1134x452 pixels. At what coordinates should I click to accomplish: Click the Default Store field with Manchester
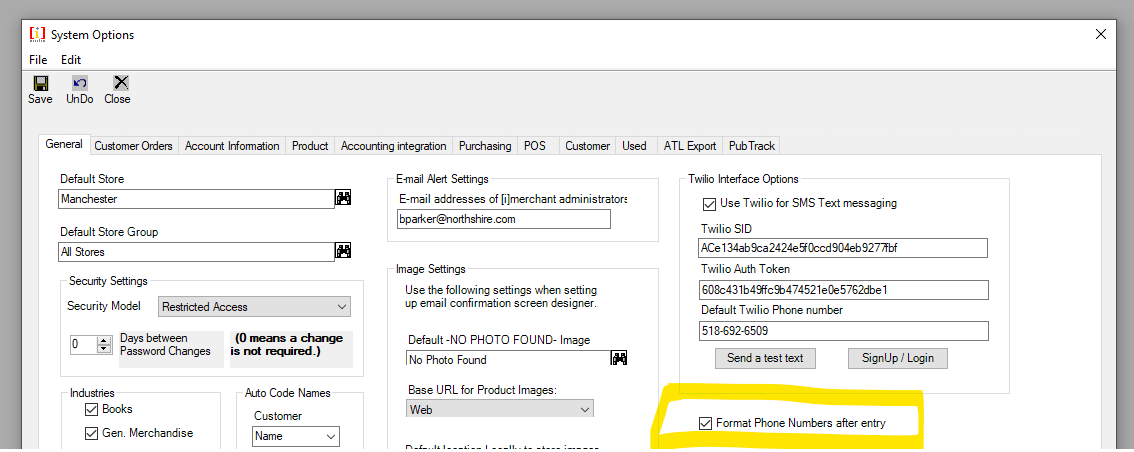tap(196, 199)
